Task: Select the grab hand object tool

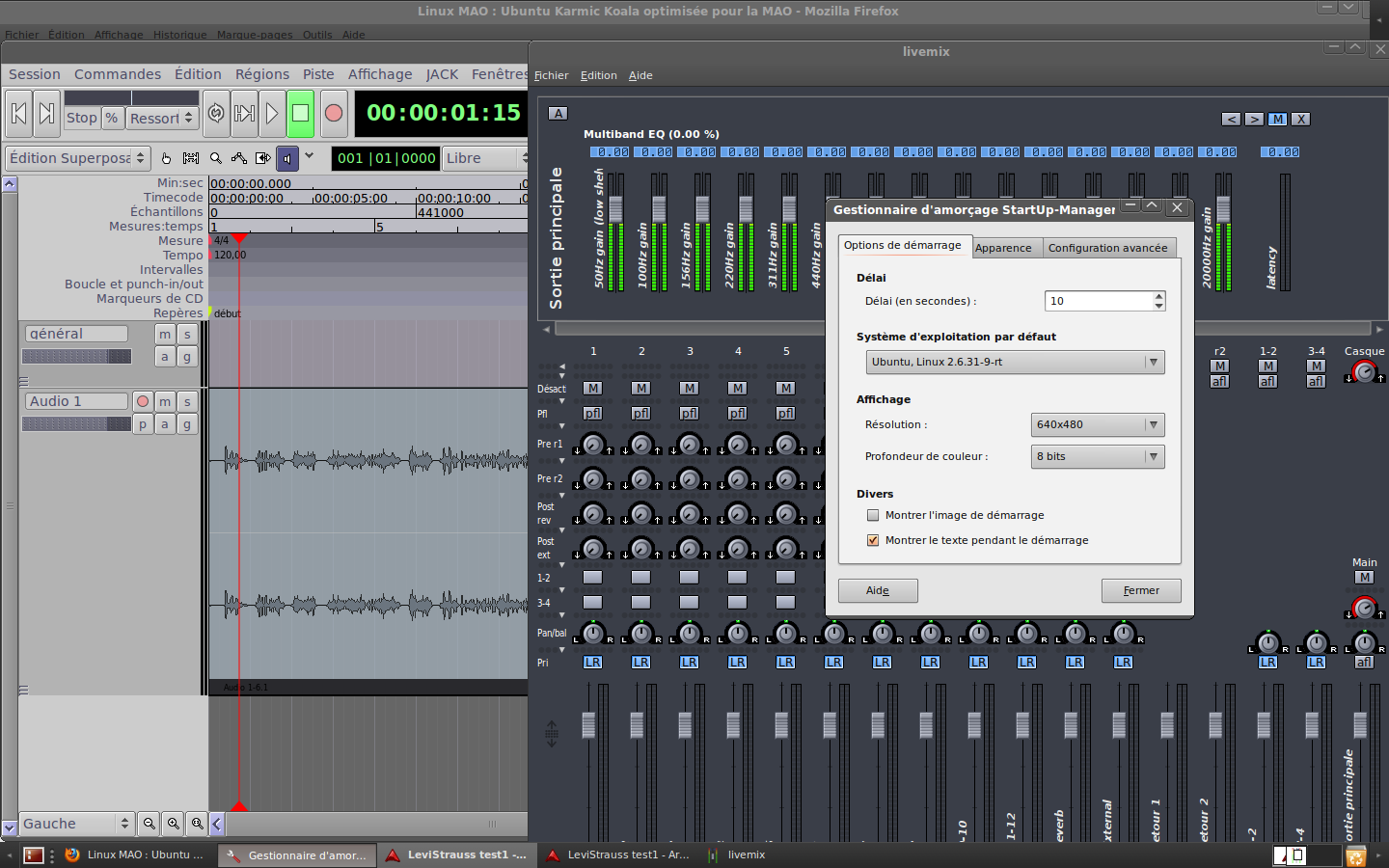Action: [166, 158]
